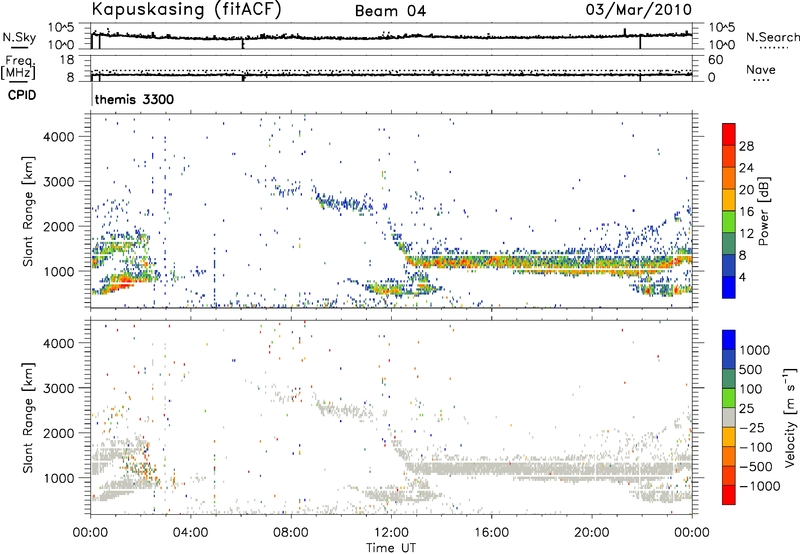The height and width of the screenshot is (554, 800).
Task: Click the '16' tick on the power scale
Action: click(746, 212)
